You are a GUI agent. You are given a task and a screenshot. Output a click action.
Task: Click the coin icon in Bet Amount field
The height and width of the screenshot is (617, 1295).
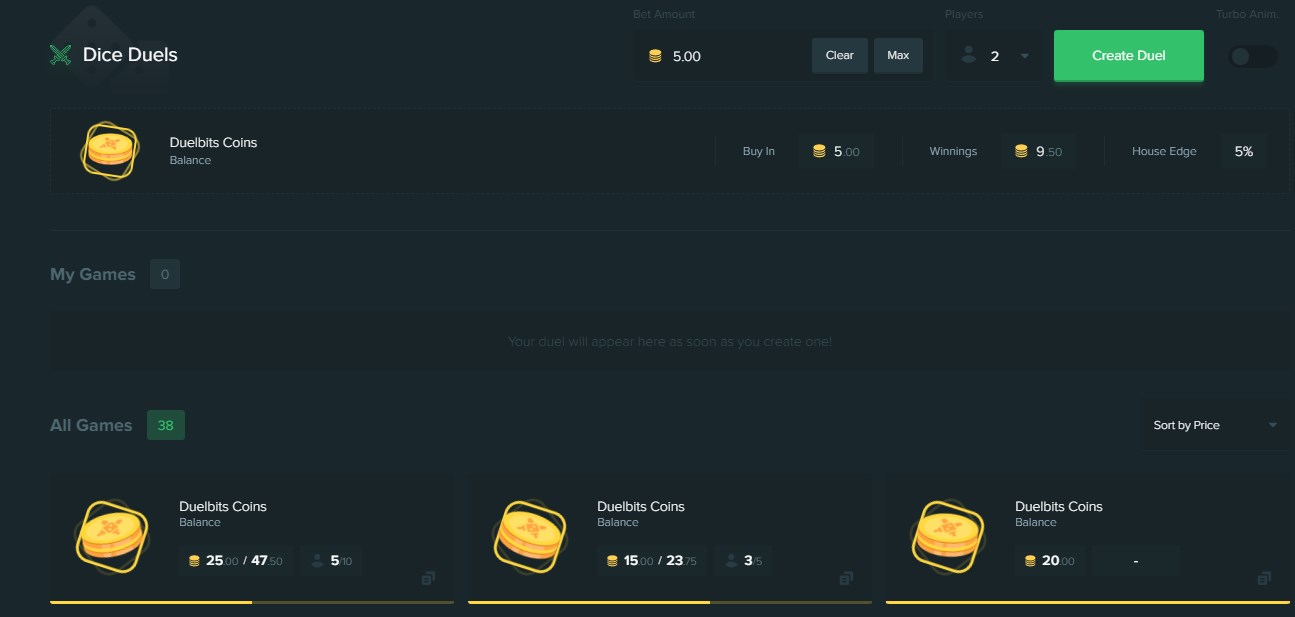(x=655, y=57)
